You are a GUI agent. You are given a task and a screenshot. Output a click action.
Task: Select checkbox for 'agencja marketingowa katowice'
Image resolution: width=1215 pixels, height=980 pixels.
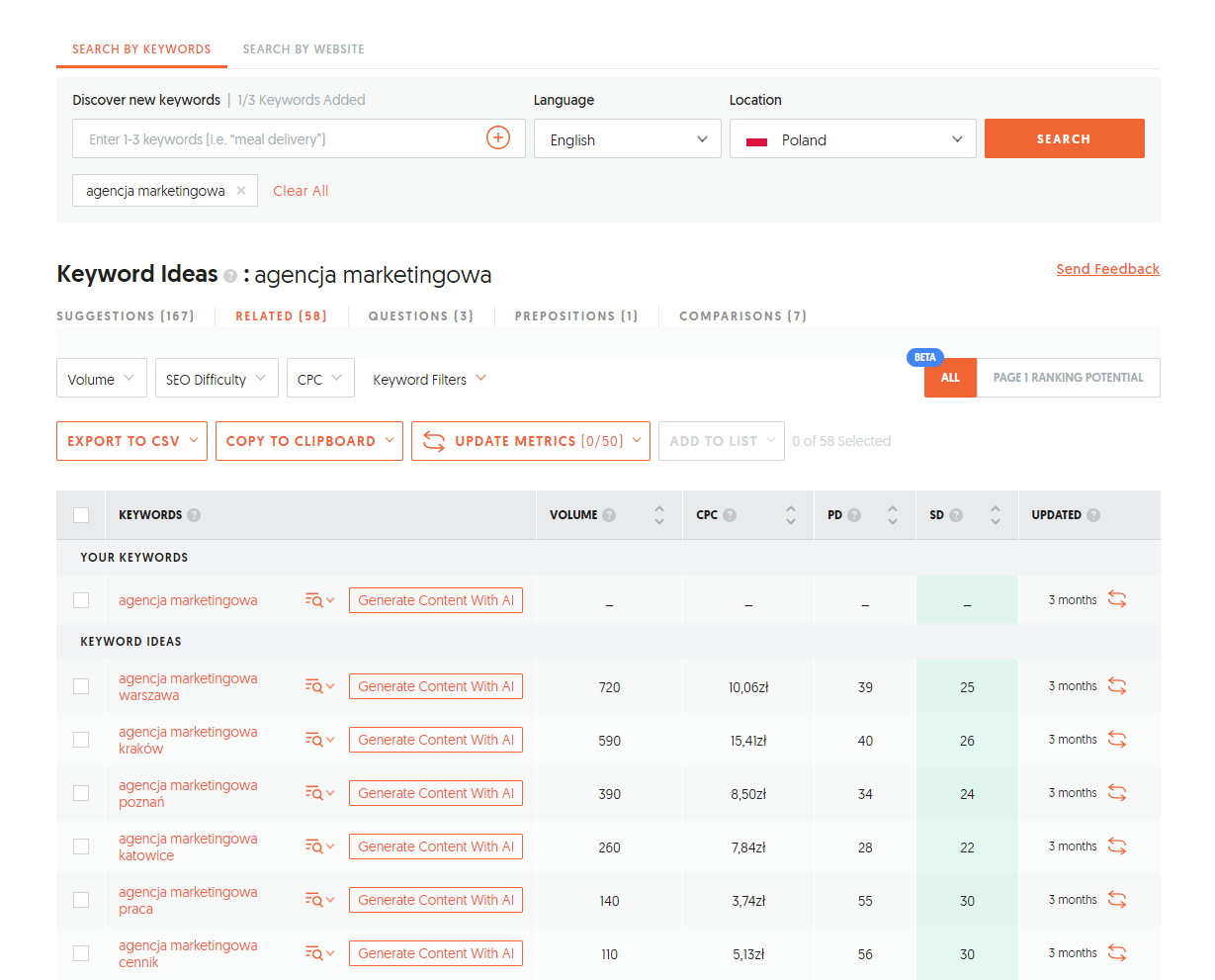pyautogui.click(x=81, y=846)
